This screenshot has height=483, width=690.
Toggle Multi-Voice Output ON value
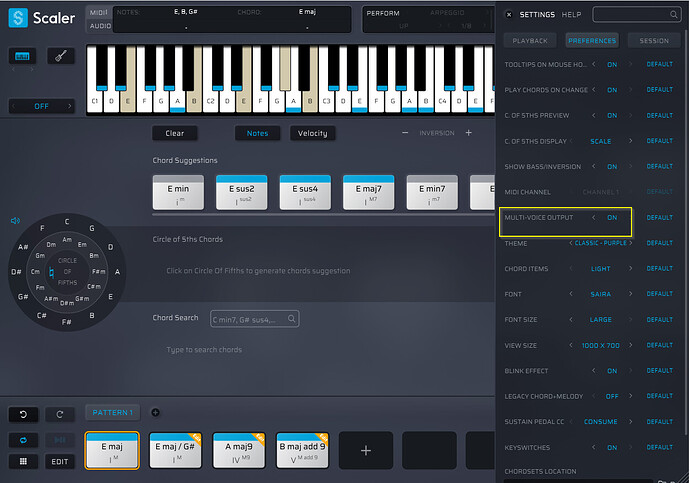pyautogui.click(x=612, y=218)
